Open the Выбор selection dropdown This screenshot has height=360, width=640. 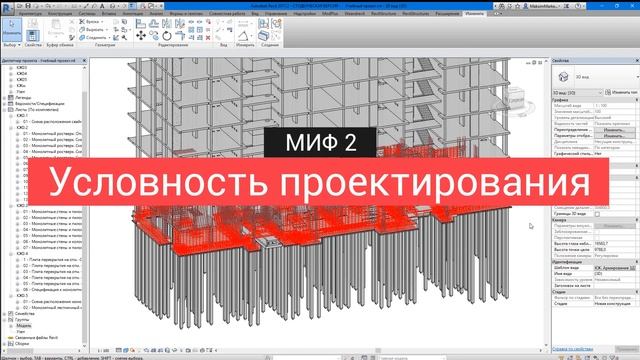[x=12, y=45]
